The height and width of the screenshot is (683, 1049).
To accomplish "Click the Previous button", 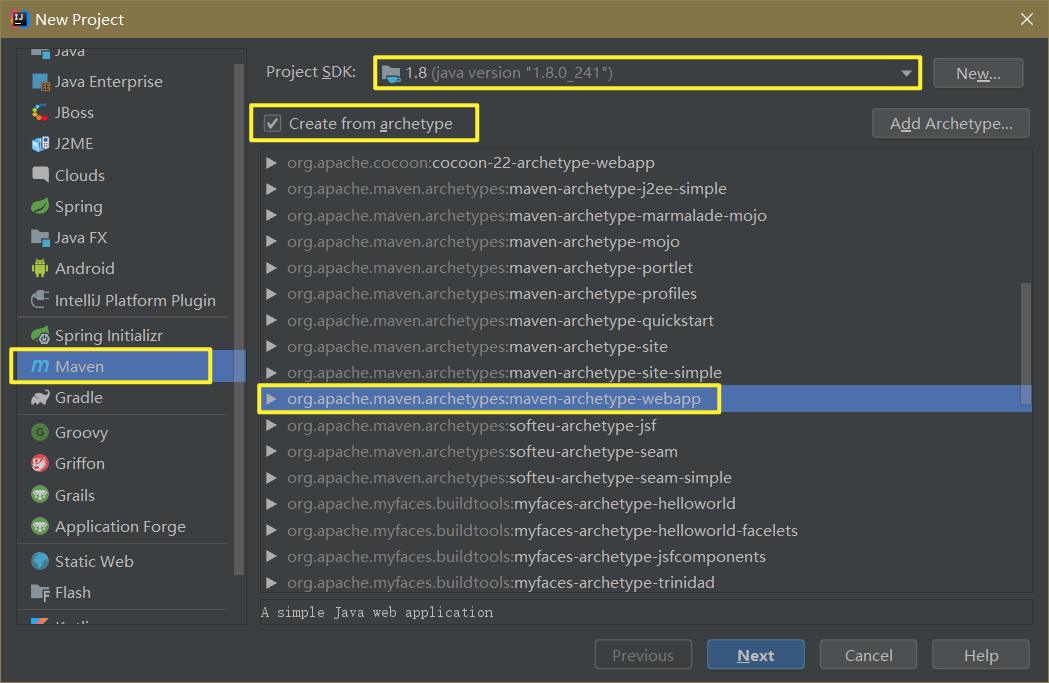I will point(643,655).
